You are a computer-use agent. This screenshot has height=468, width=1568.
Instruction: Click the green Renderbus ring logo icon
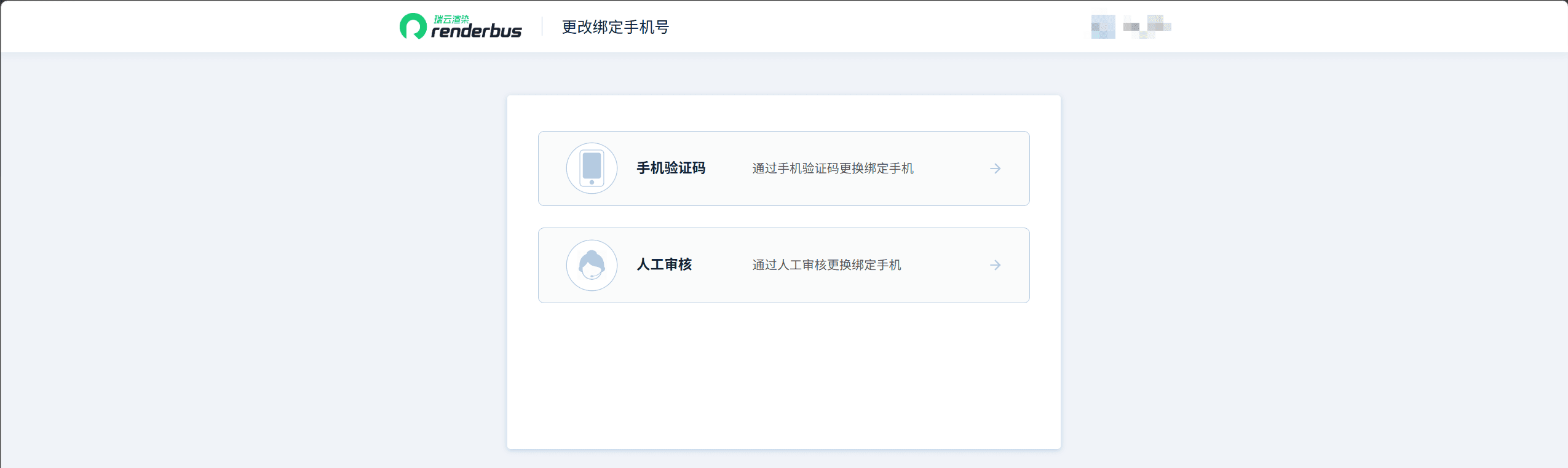coord(413,26)
